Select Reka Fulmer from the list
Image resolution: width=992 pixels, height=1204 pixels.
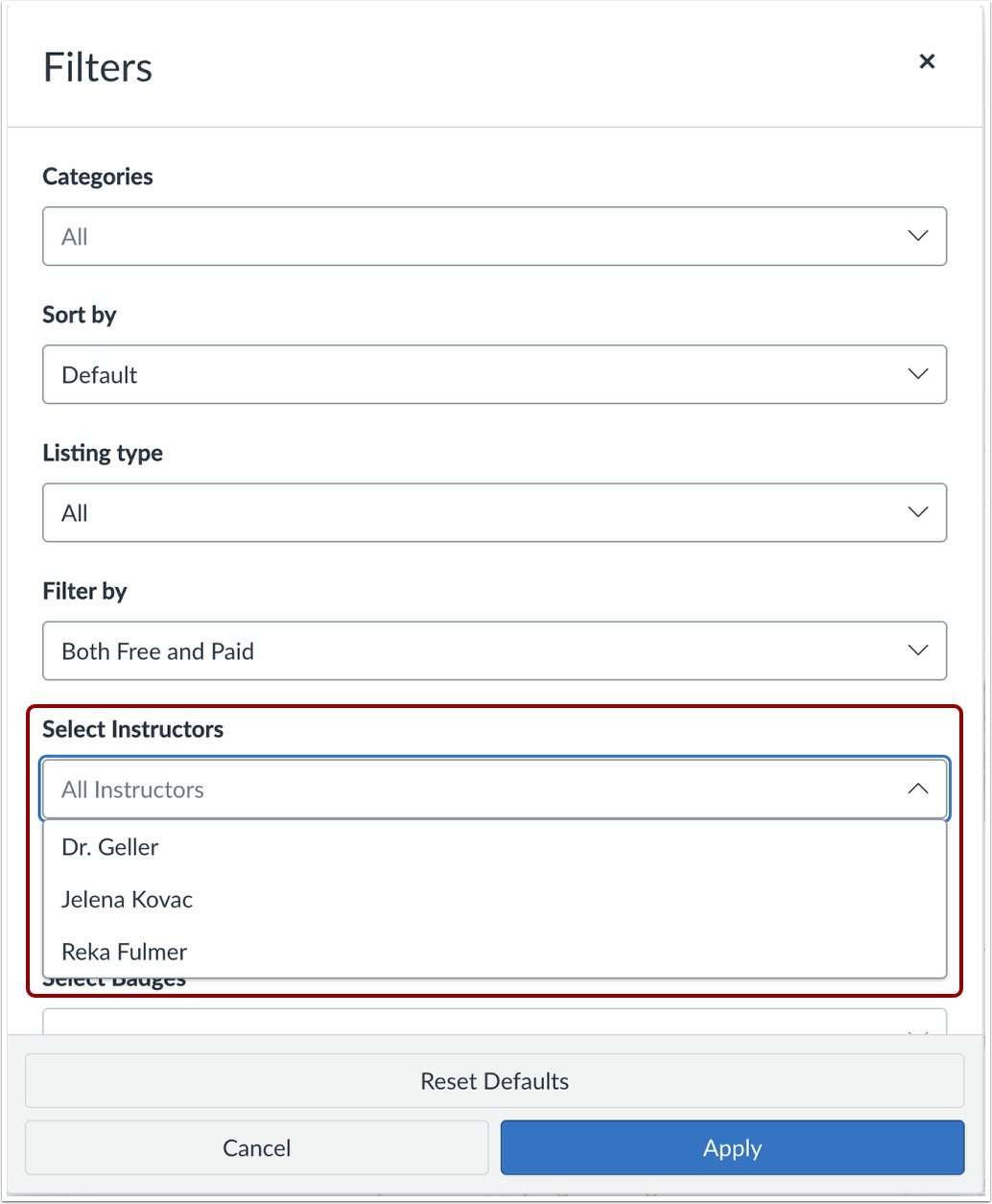tap(124, 952)
